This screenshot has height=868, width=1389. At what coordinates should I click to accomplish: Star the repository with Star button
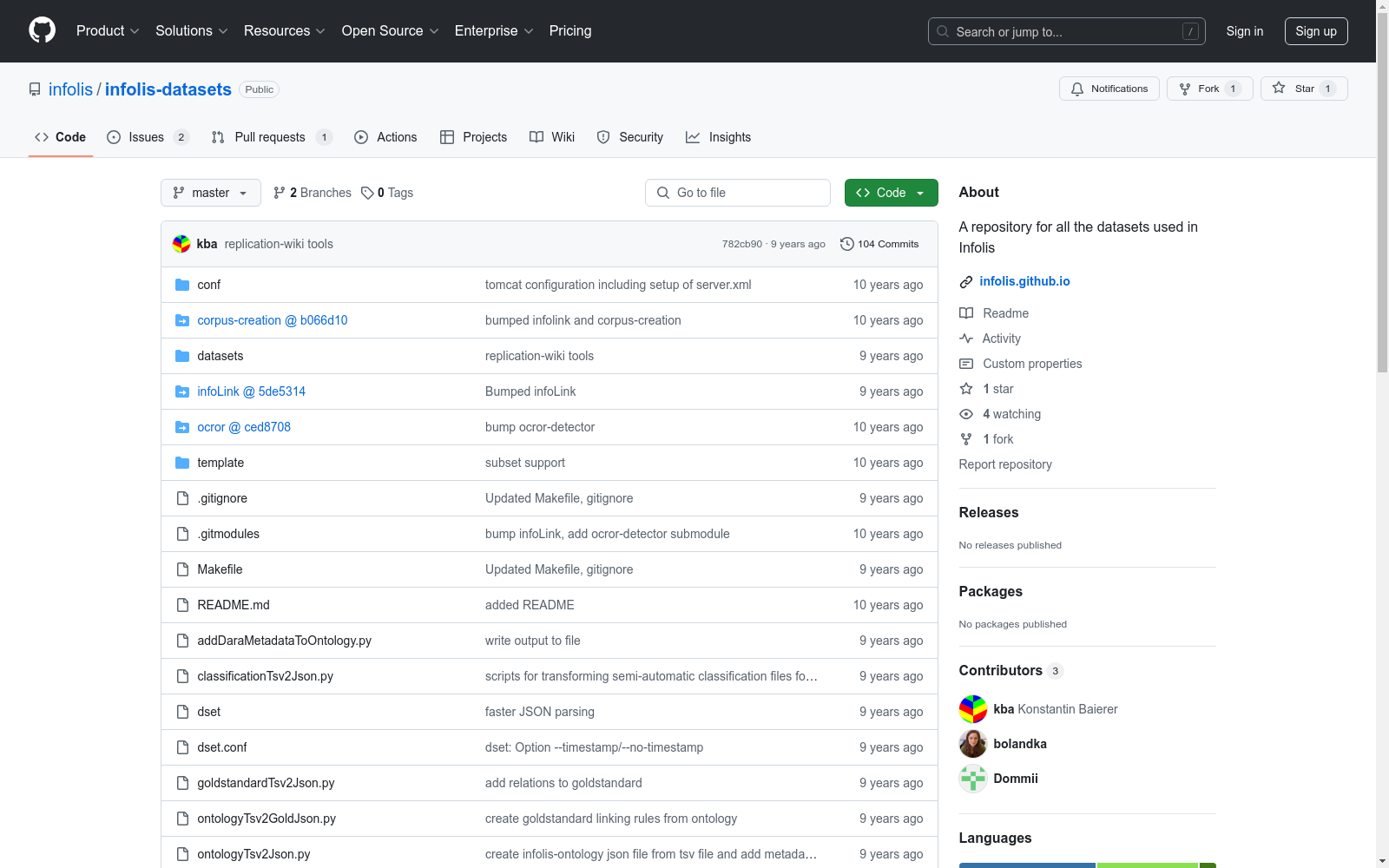[x=1304, y=89]
